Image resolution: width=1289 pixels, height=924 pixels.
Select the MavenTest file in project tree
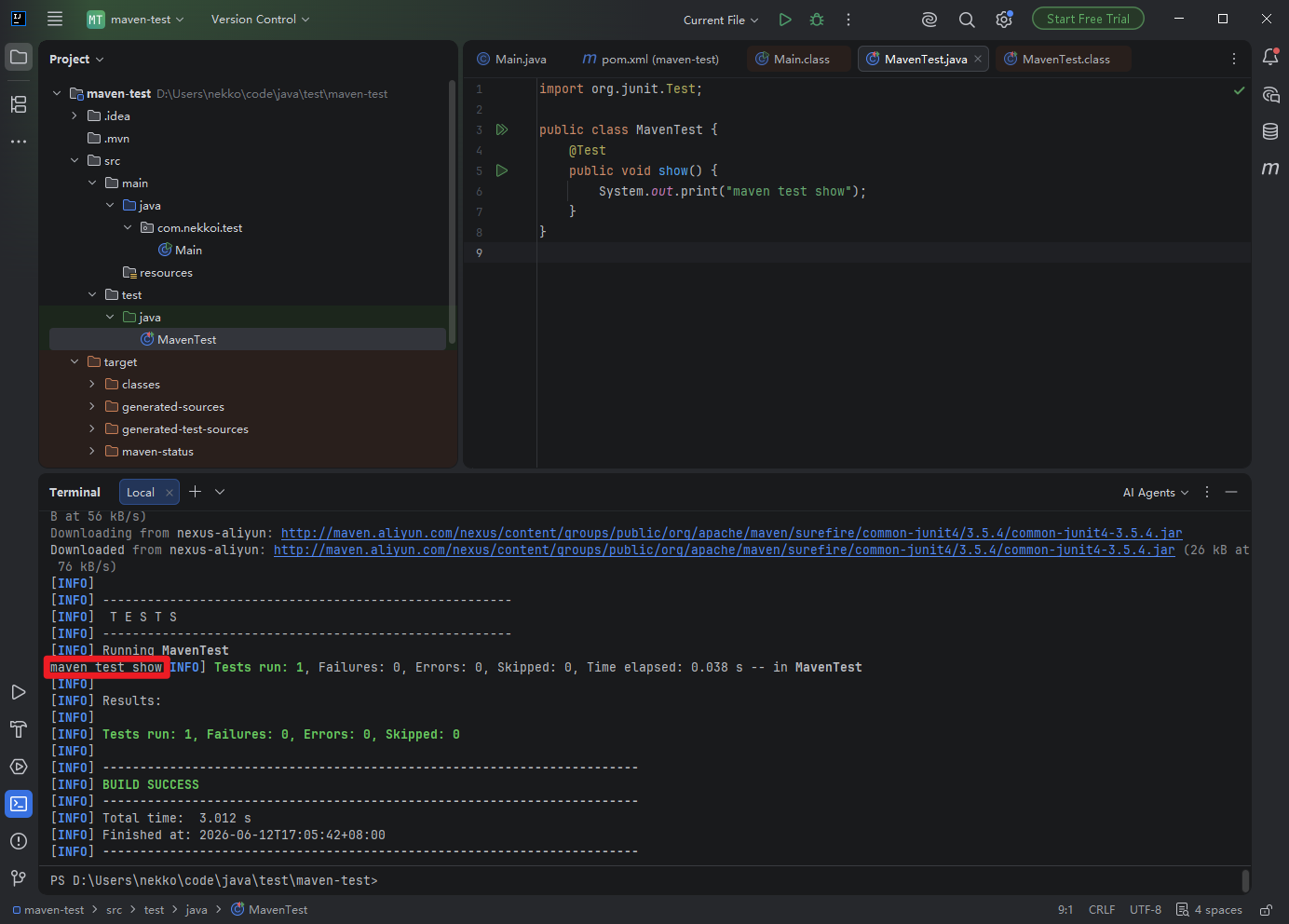(247, 339)
